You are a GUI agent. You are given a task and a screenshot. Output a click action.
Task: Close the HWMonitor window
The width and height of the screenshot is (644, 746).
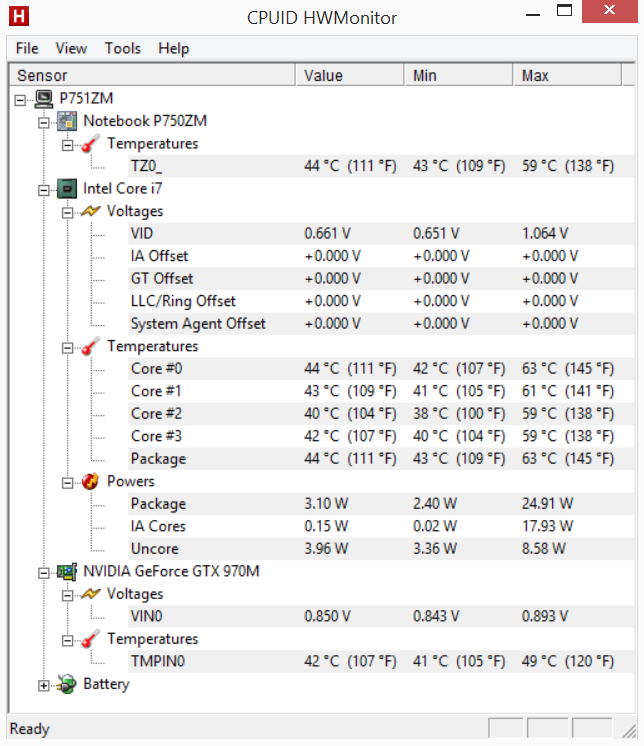(609, 11)
